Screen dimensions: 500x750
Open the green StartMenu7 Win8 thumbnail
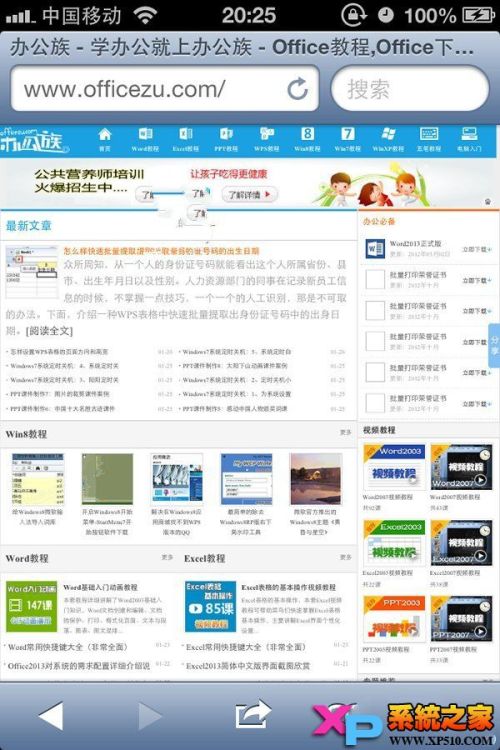click(x=107, y=479)
